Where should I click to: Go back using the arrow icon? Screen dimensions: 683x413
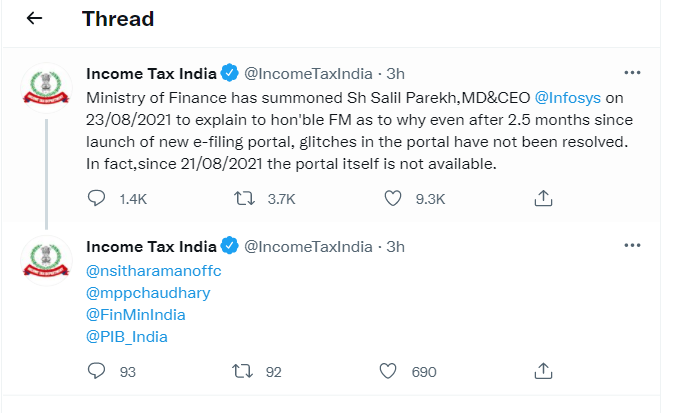pos(34,19)
